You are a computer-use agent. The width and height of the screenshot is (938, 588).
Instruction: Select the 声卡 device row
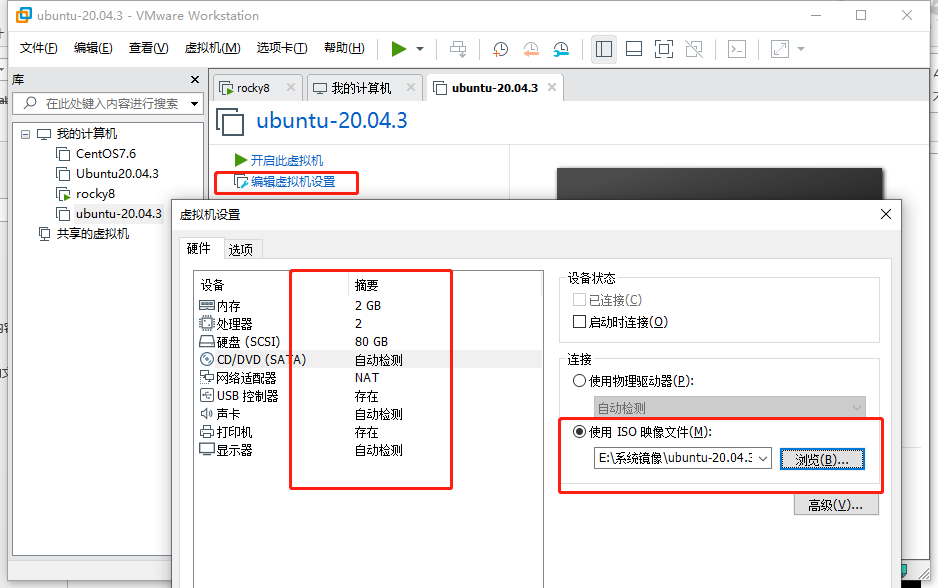(x=368, y=414)
